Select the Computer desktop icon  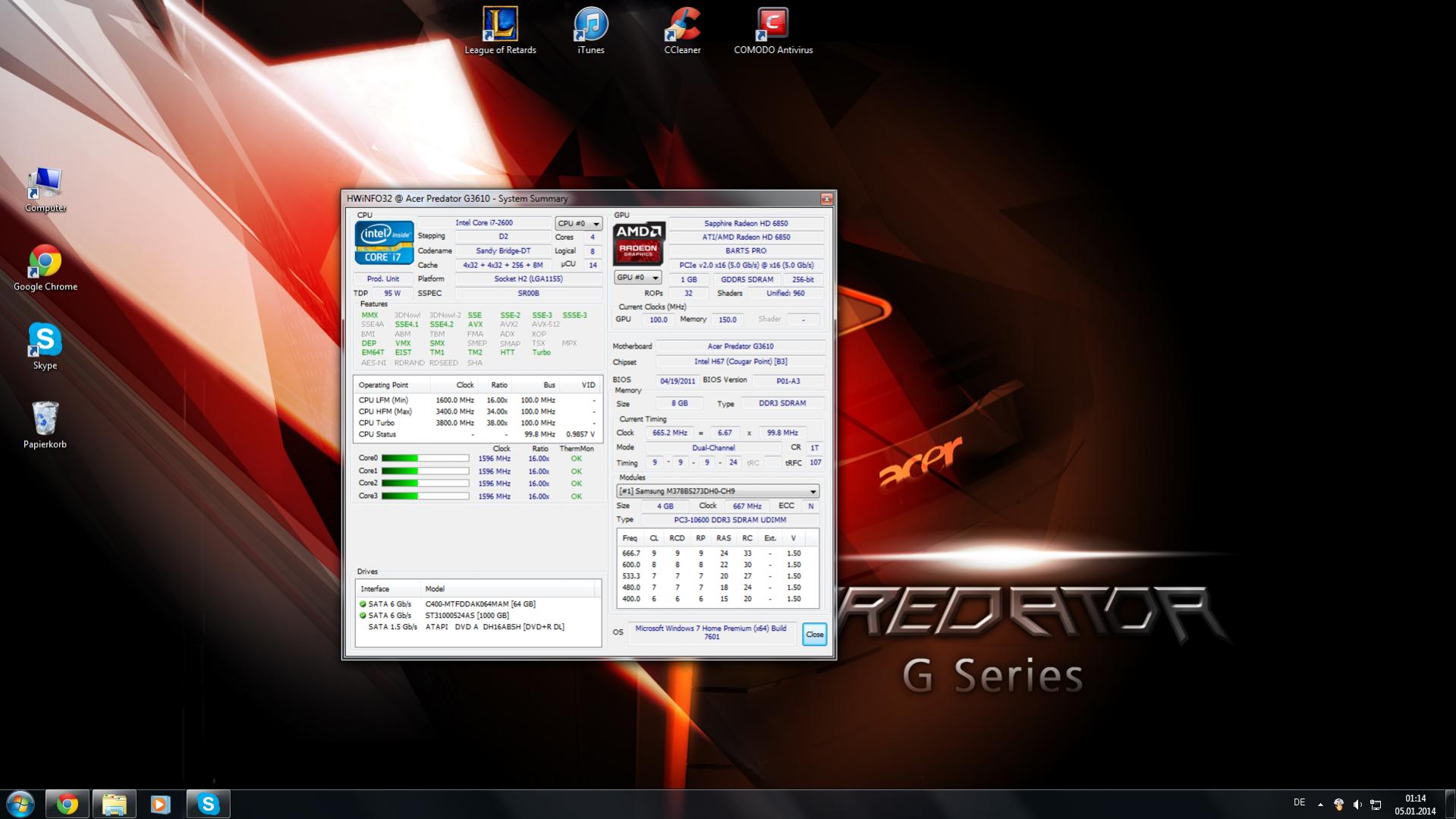click(46, 190)
